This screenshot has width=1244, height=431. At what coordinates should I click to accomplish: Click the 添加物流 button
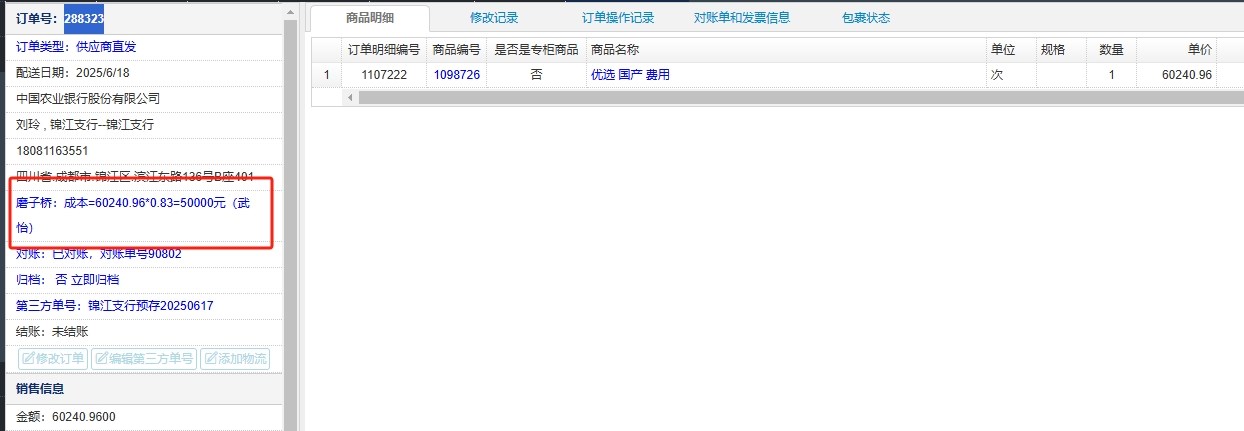(235, 359)
